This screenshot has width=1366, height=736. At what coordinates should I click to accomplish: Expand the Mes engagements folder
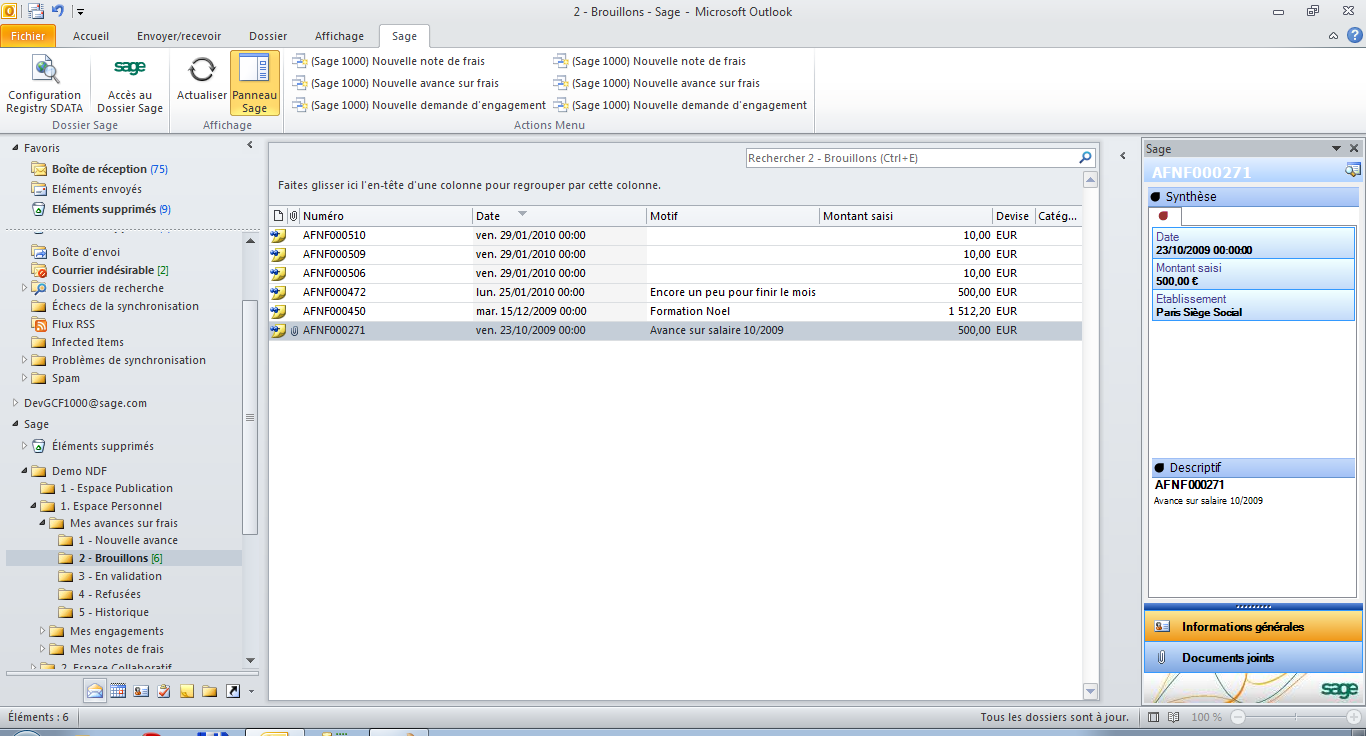coord(43,631)
